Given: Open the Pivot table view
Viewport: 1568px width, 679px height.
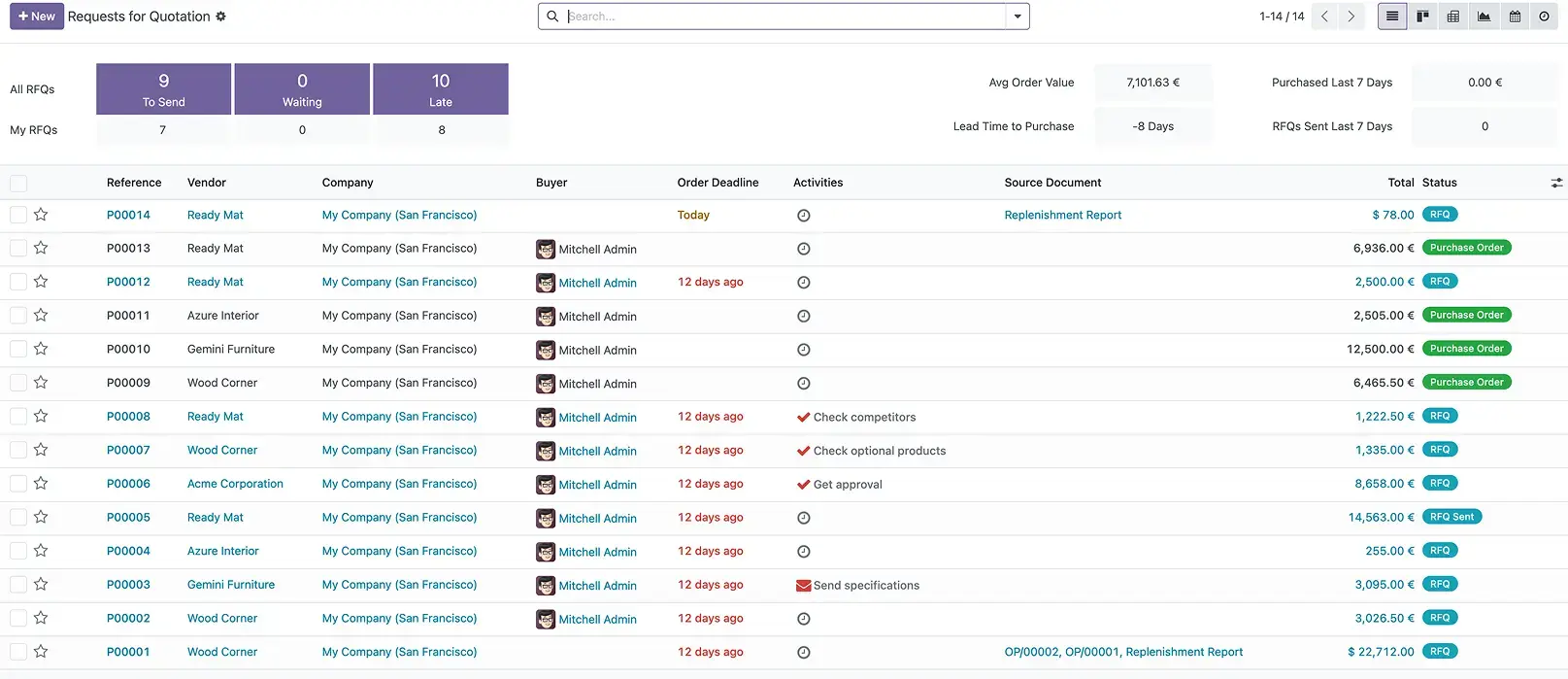Looking at the screenshot, I should 1453,17.
